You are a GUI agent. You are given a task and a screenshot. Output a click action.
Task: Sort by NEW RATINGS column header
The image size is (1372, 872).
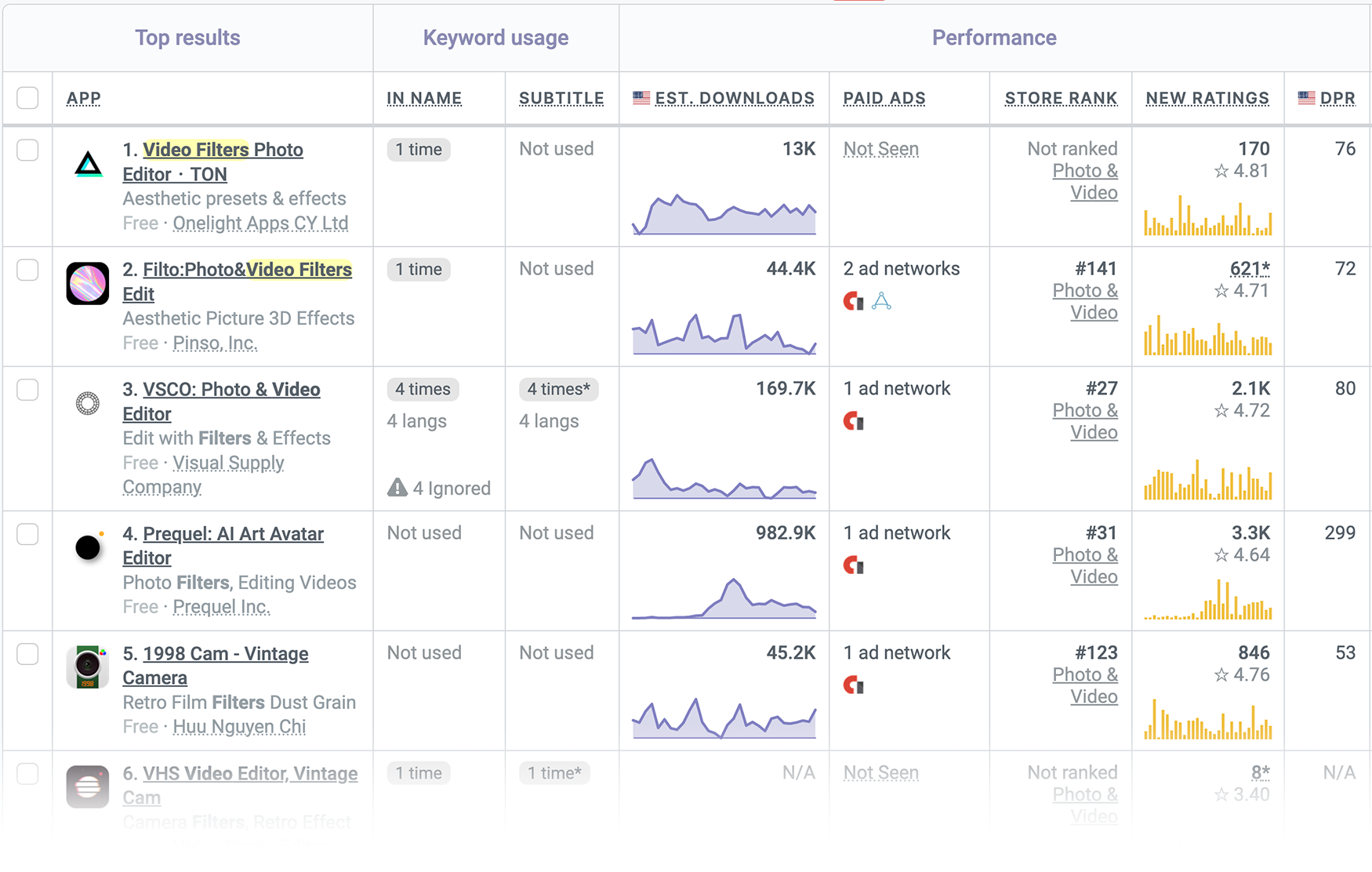1207,98
